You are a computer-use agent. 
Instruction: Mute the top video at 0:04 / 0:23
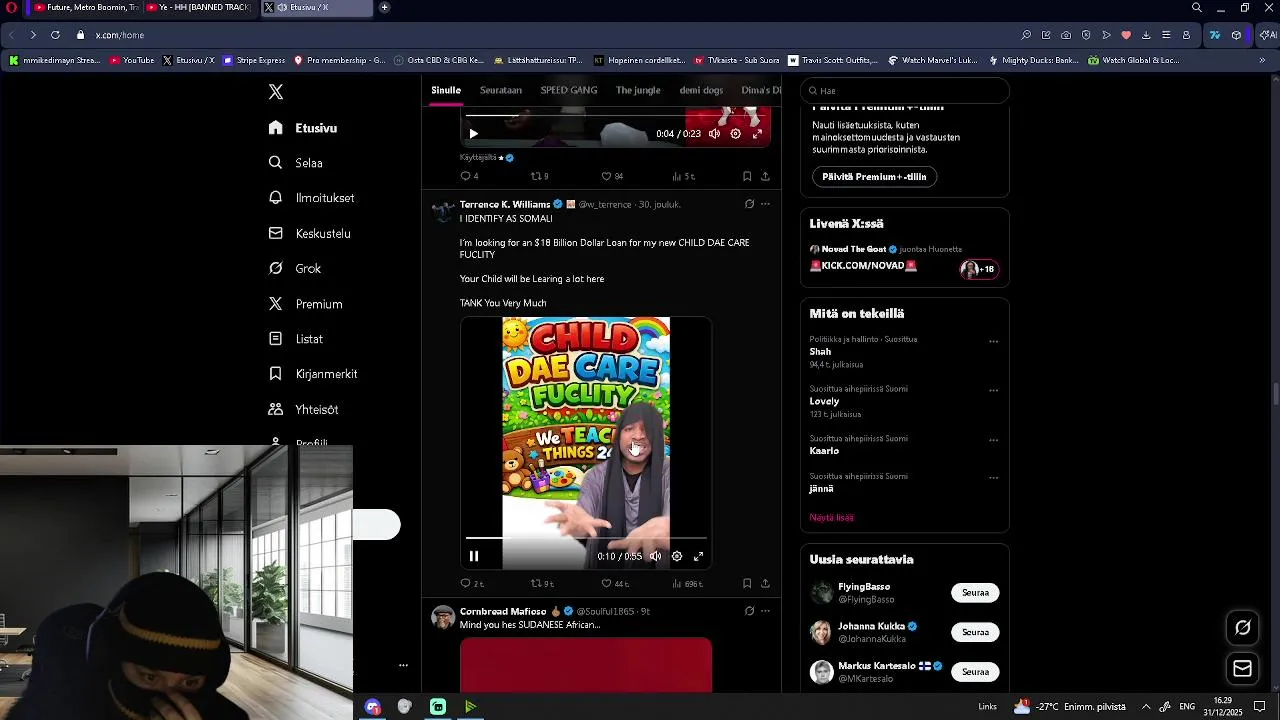pyautogui.click(x=714, y=133)
